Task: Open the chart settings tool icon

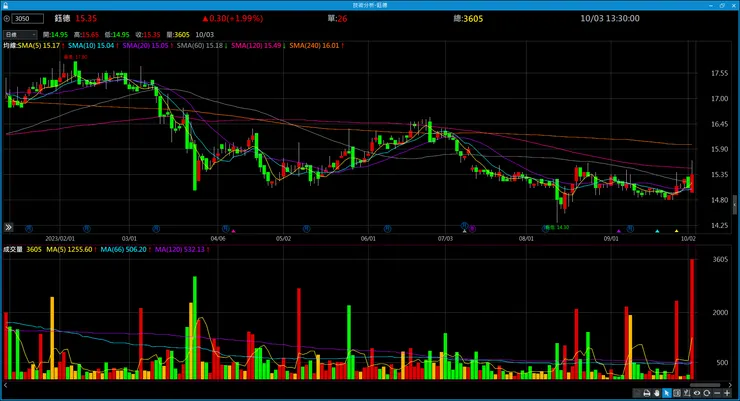Action: click(x=687, y=393)
